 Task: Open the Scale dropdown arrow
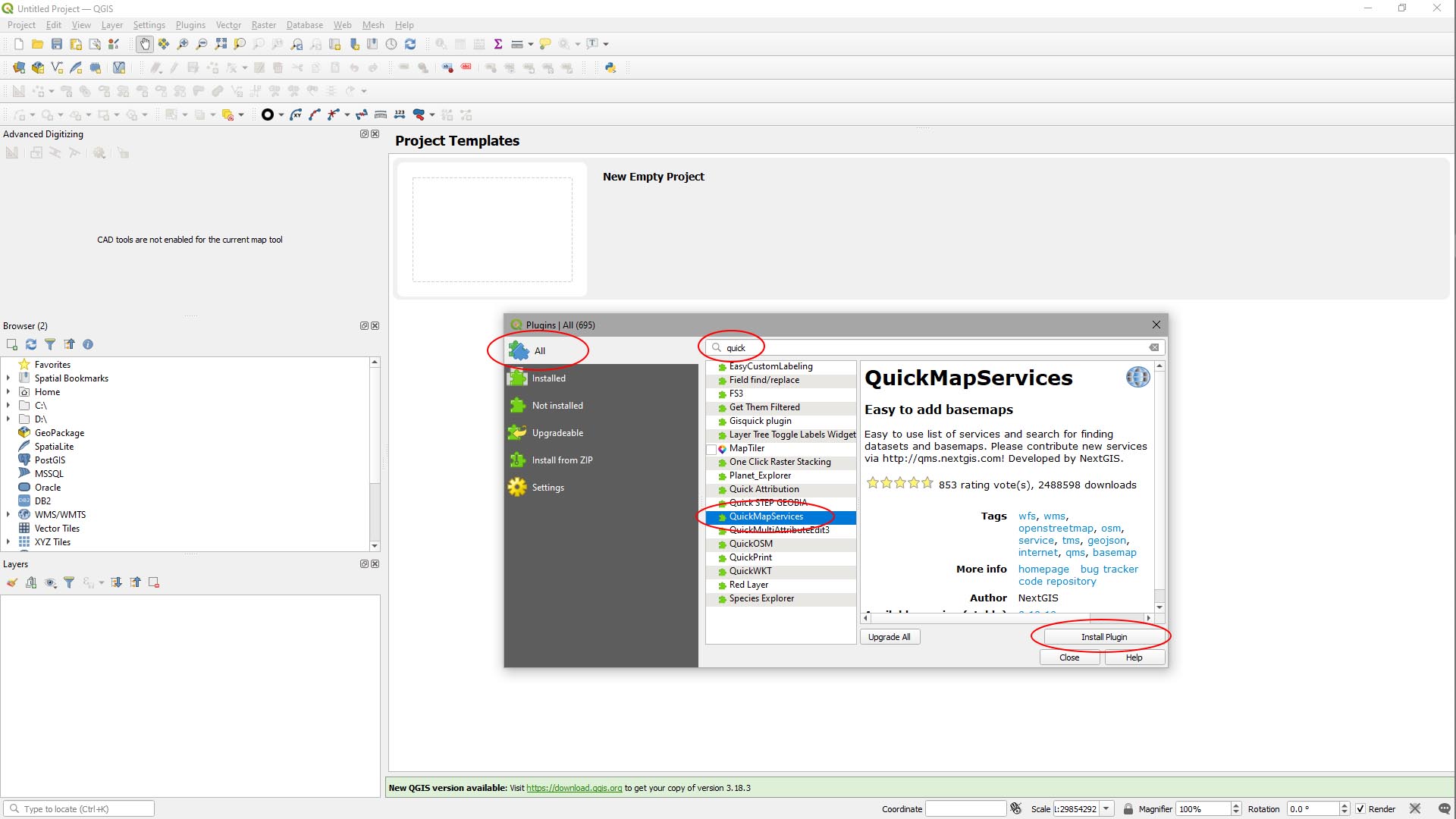(1106, 808)
